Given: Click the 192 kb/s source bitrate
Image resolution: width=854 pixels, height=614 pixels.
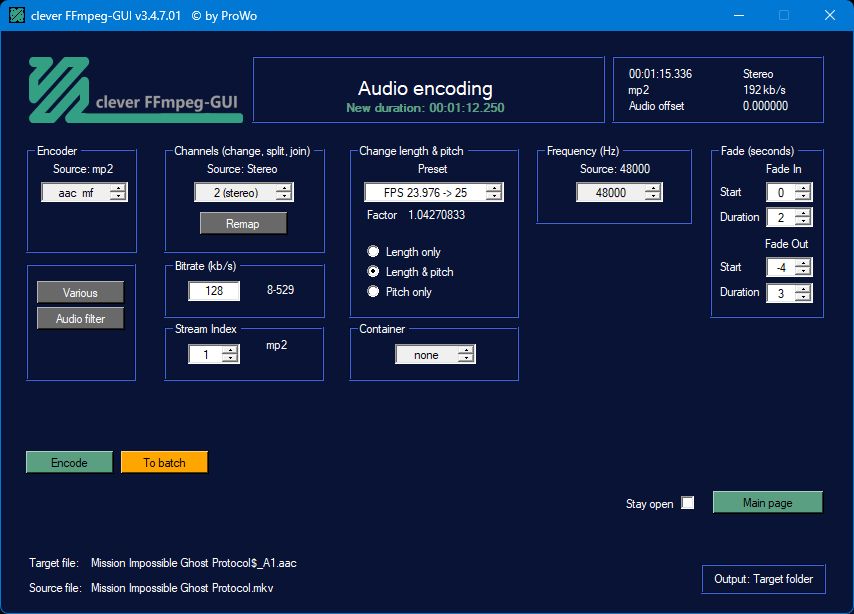Looking at the screenshot, I should 764,90.
